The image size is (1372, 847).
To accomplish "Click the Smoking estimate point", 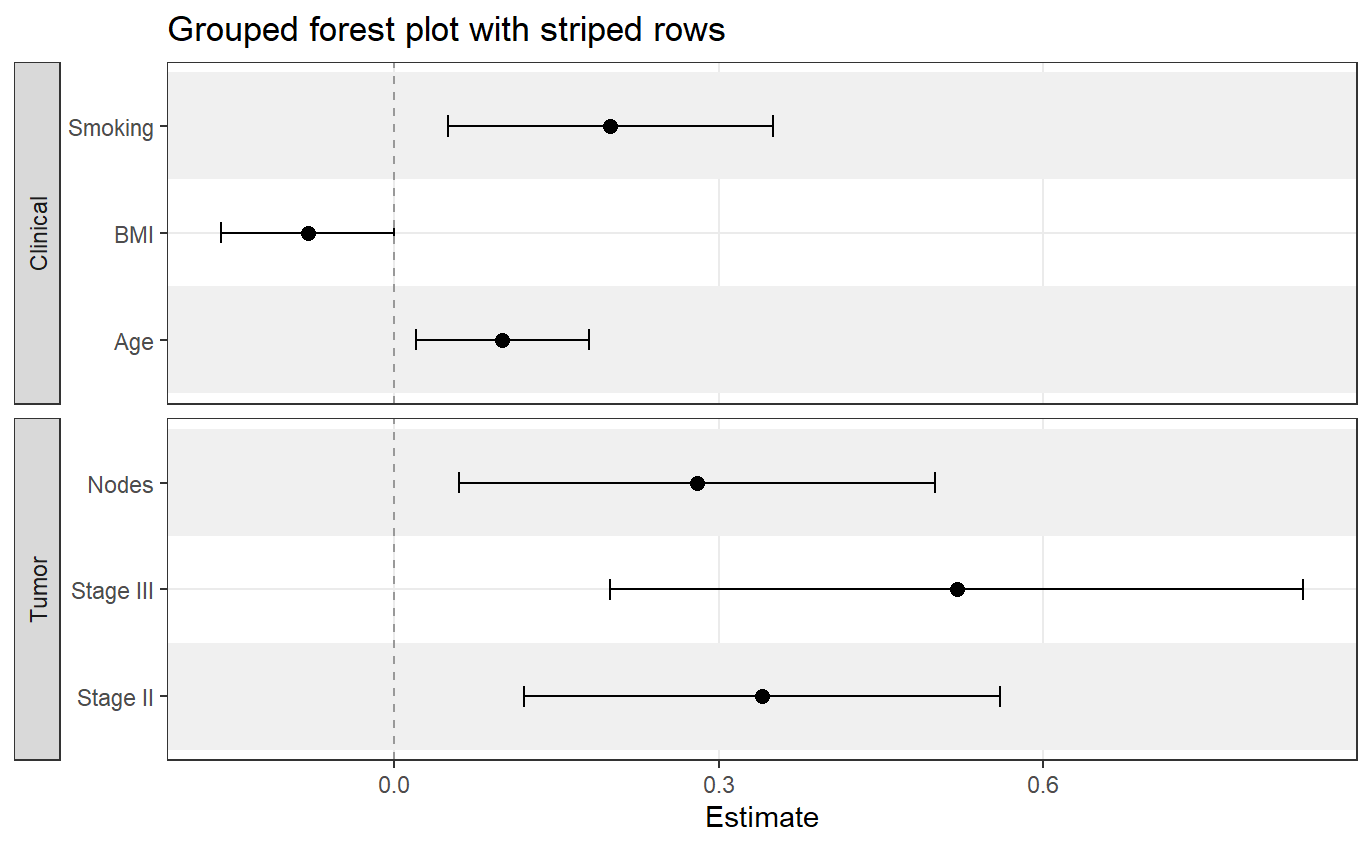I will pos(610,126).
